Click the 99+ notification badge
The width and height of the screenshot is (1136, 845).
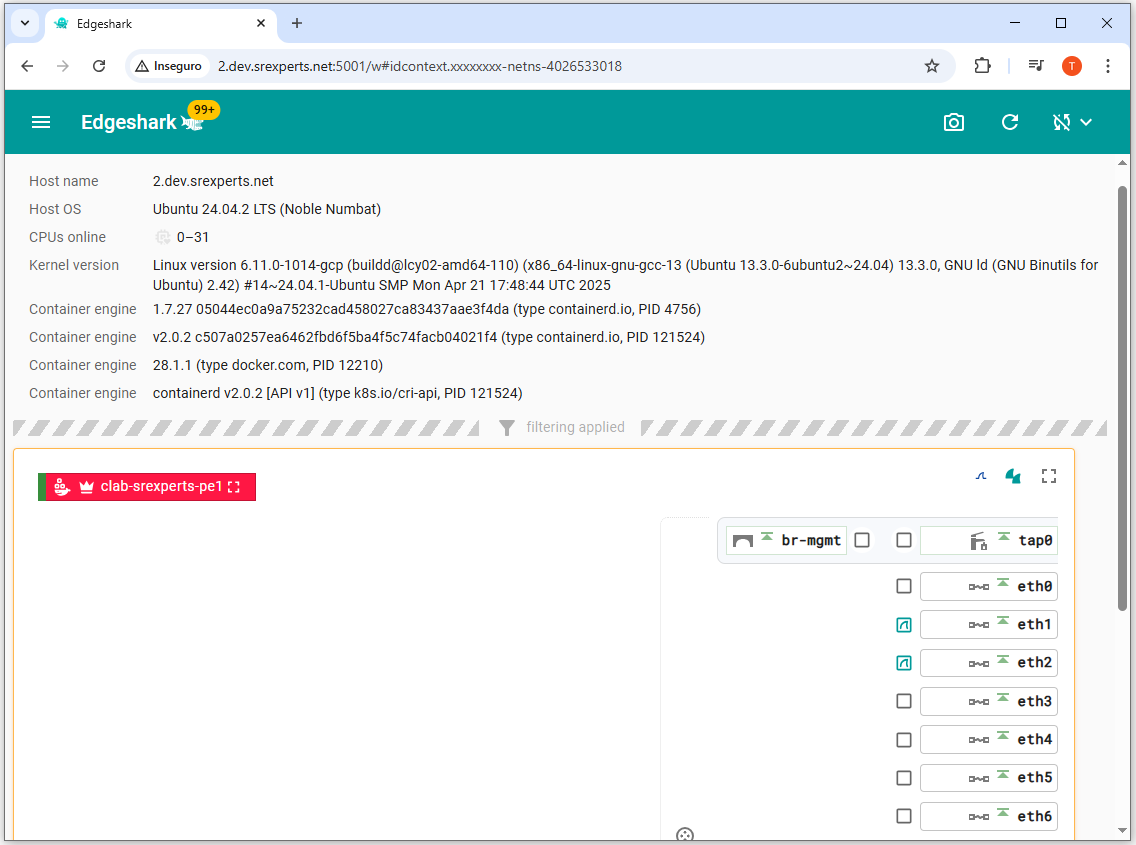pyautogui.click(x=204, y=110)
